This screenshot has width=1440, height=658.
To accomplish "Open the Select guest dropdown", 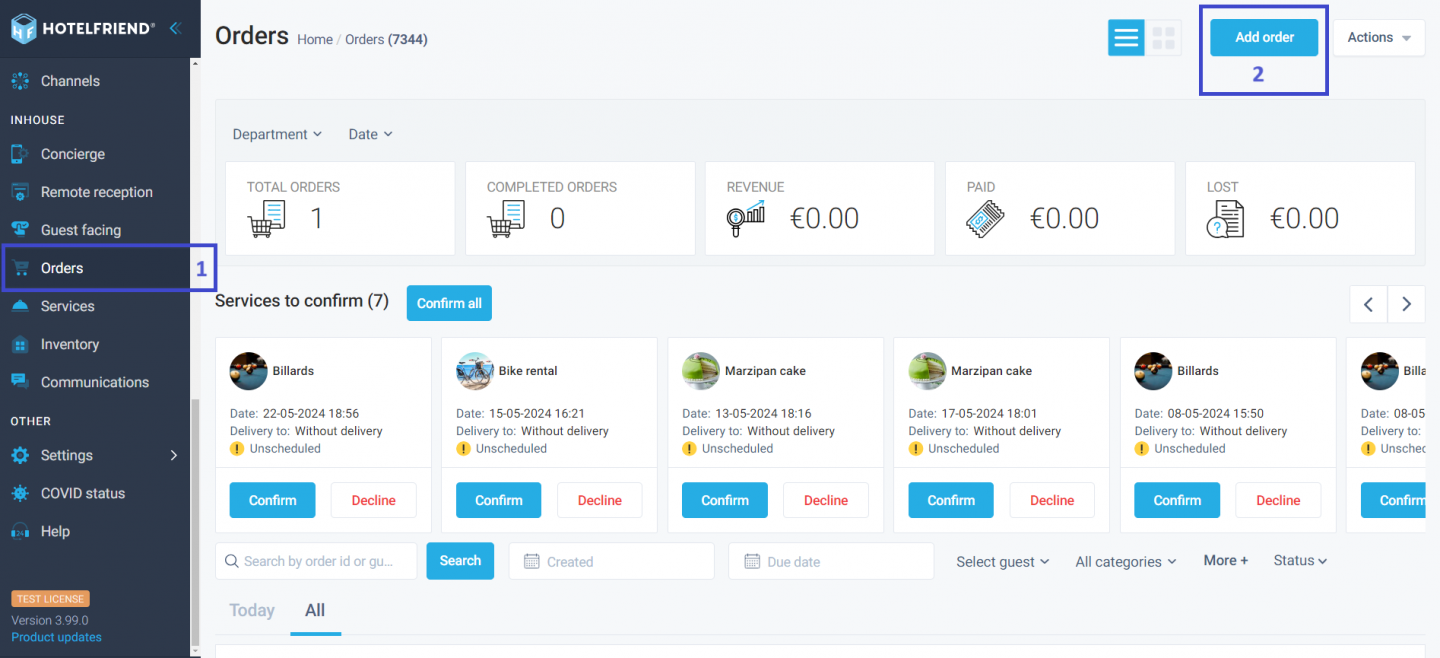I will coord(1003,562).
